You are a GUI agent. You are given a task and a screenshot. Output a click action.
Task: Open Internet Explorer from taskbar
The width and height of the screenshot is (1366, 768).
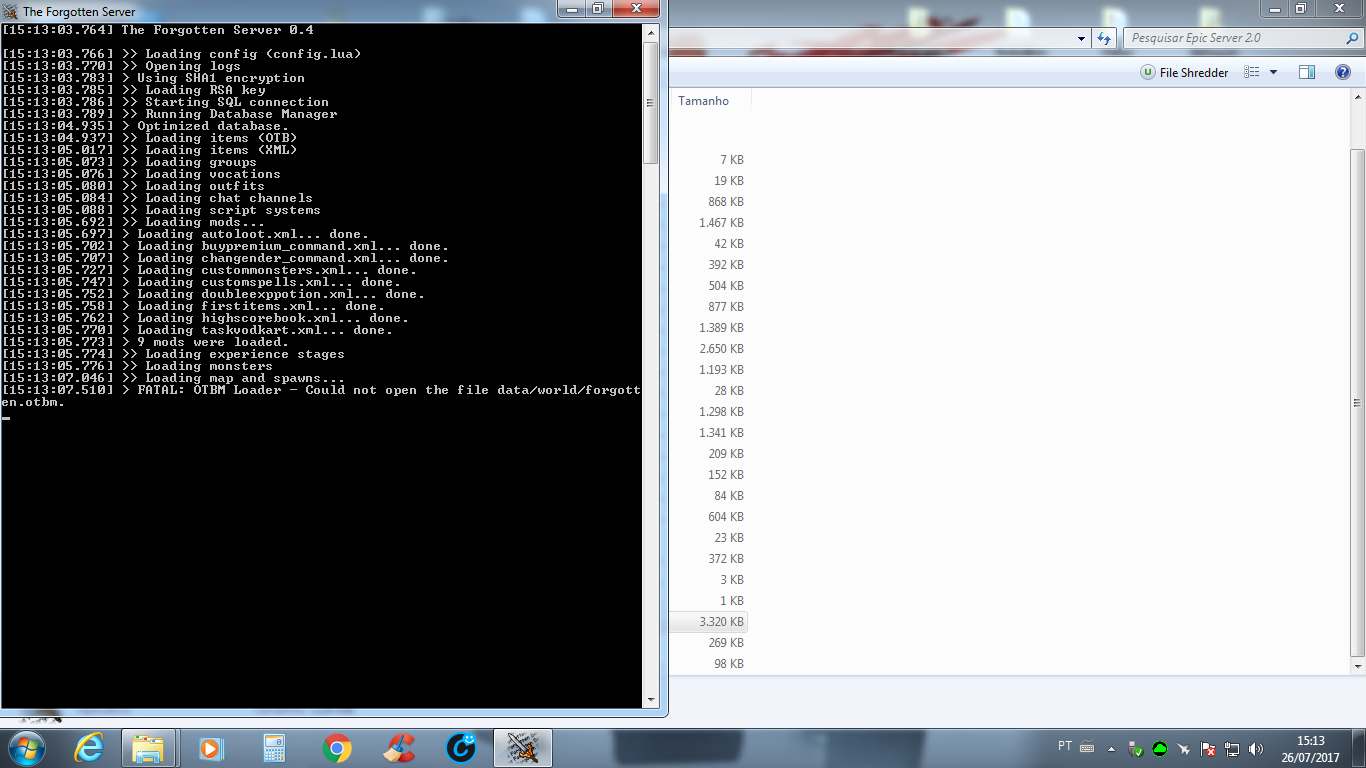[x=88, y=748]
